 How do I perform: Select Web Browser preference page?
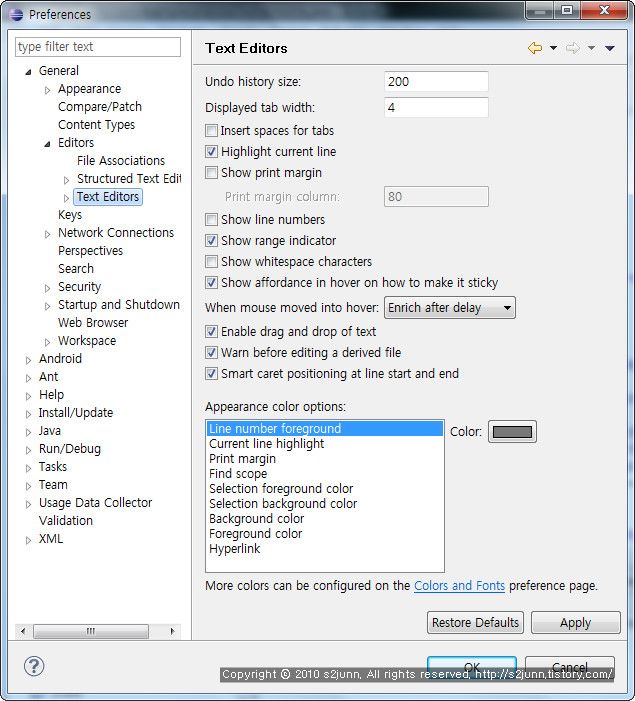click(x=93, y=322)
